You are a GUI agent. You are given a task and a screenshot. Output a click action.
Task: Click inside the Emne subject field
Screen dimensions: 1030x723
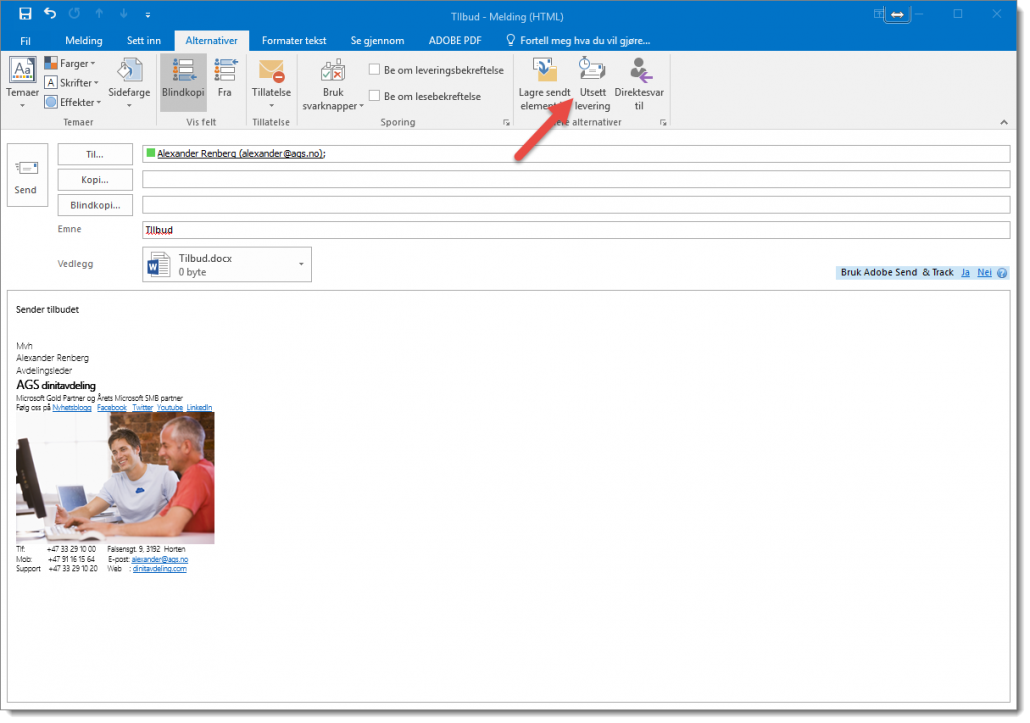400,229
